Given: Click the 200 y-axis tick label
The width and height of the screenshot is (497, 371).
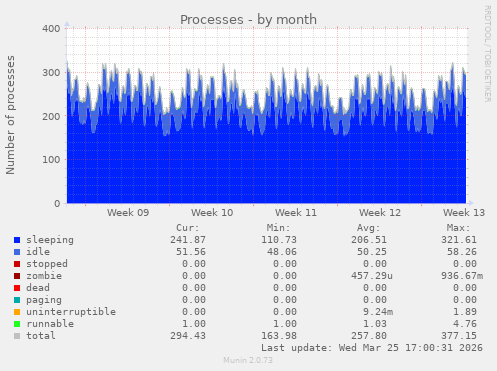Looking at the screenshot, I should click(x=51, y=116).
